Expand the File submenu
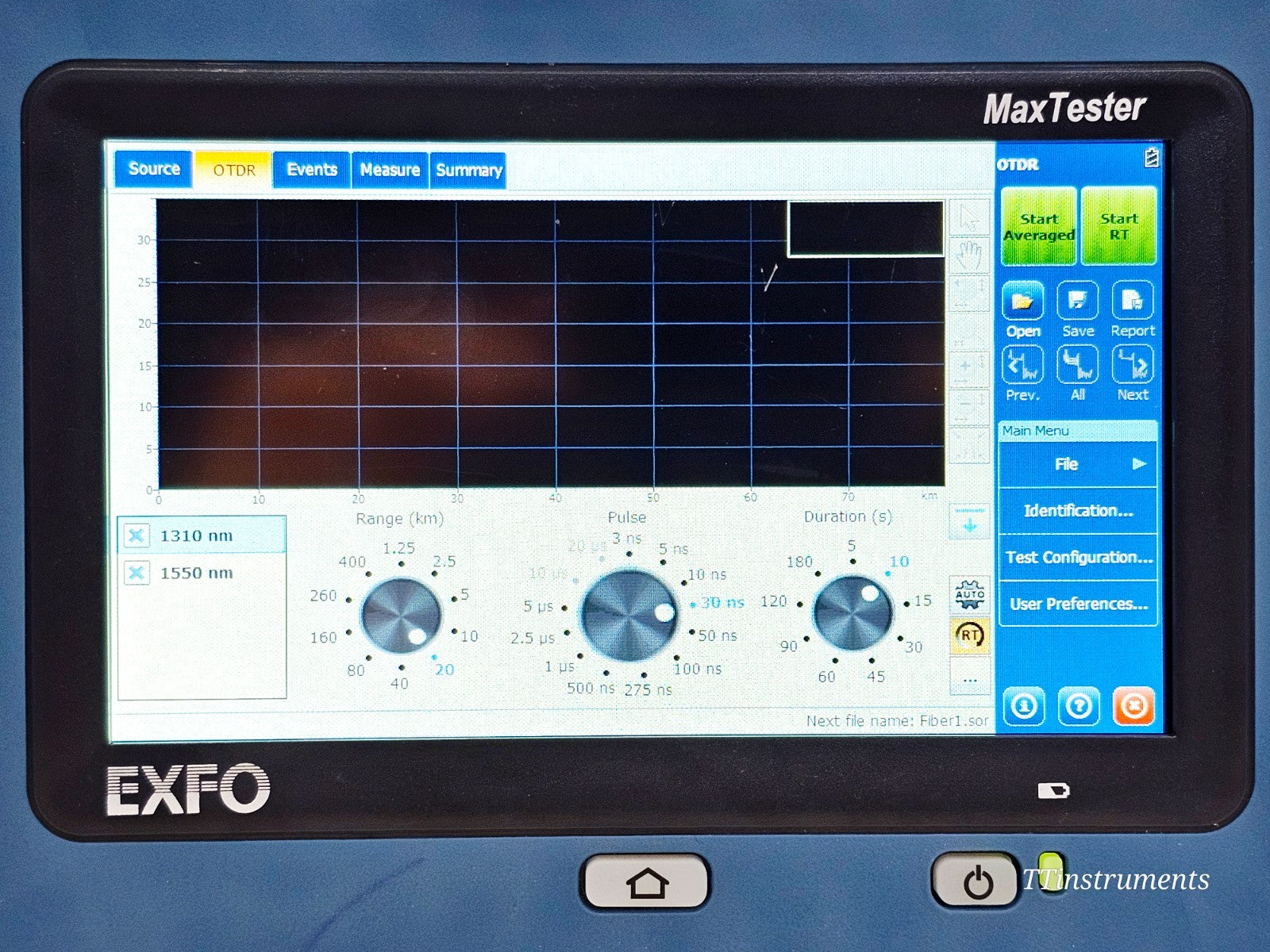The width and height of the screenshot is (1270, 952). click(x=1077, y=464)
